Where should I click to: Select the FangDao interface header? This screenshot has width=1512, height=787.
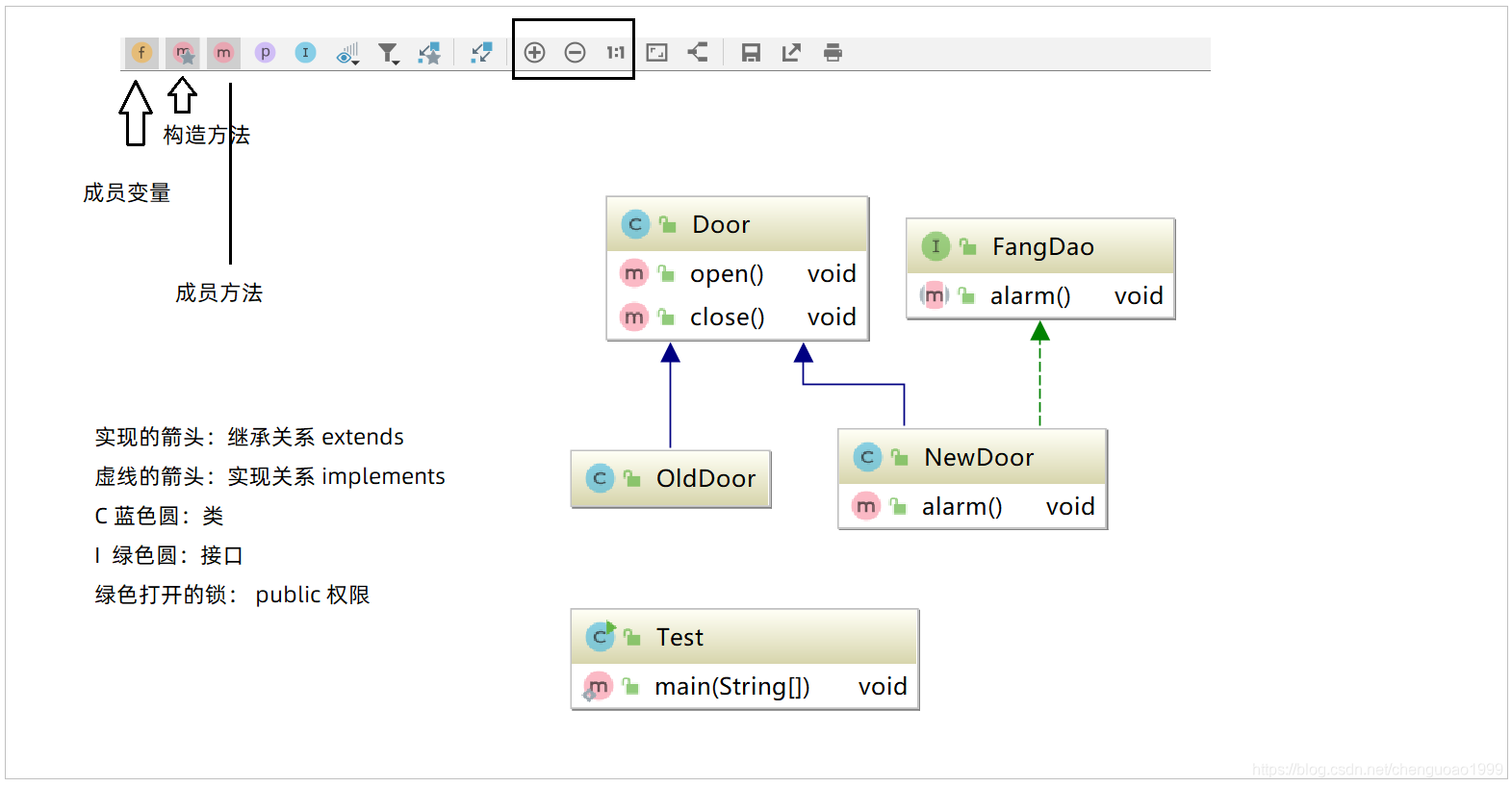tap(1040, 247)
